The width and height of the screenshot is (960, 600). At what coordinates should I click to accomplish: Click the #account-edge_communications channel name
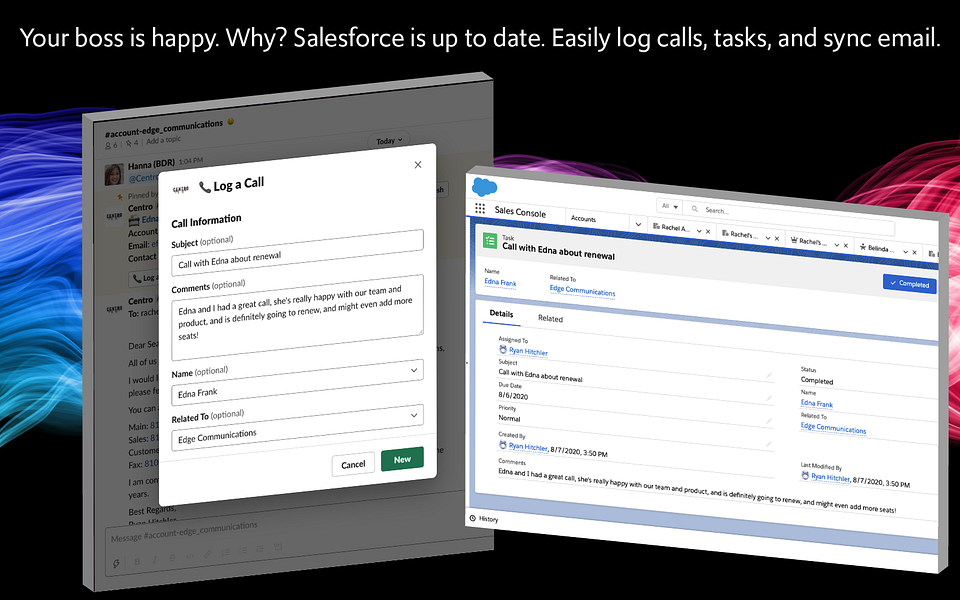pos(163,129)
